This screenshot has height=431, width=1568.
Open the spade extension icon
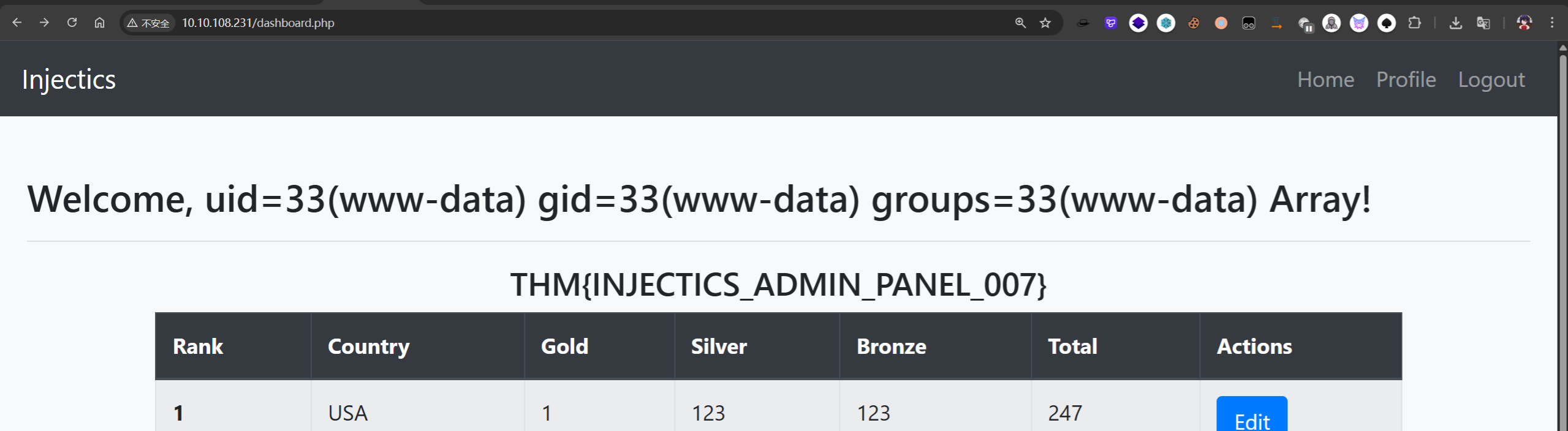[1387, 23]
